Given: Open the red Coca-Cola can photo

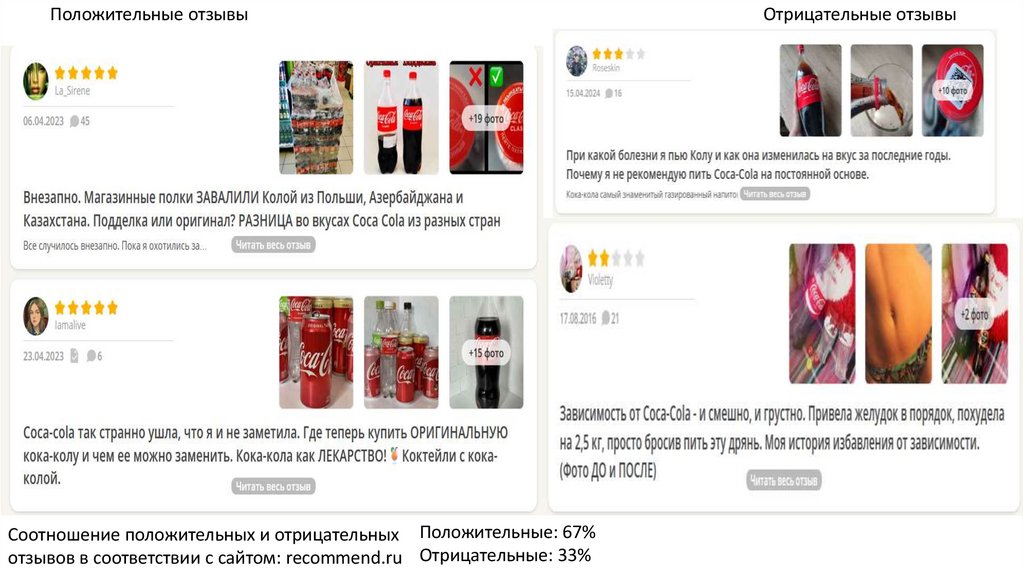Looking at the screenshot, I should coord(316,353).
